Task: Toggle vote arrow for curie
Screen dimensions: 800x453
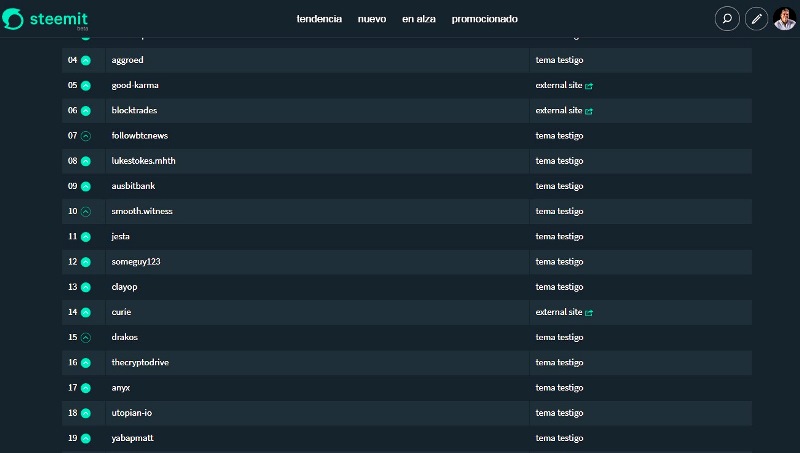Action: coord(86,312)
